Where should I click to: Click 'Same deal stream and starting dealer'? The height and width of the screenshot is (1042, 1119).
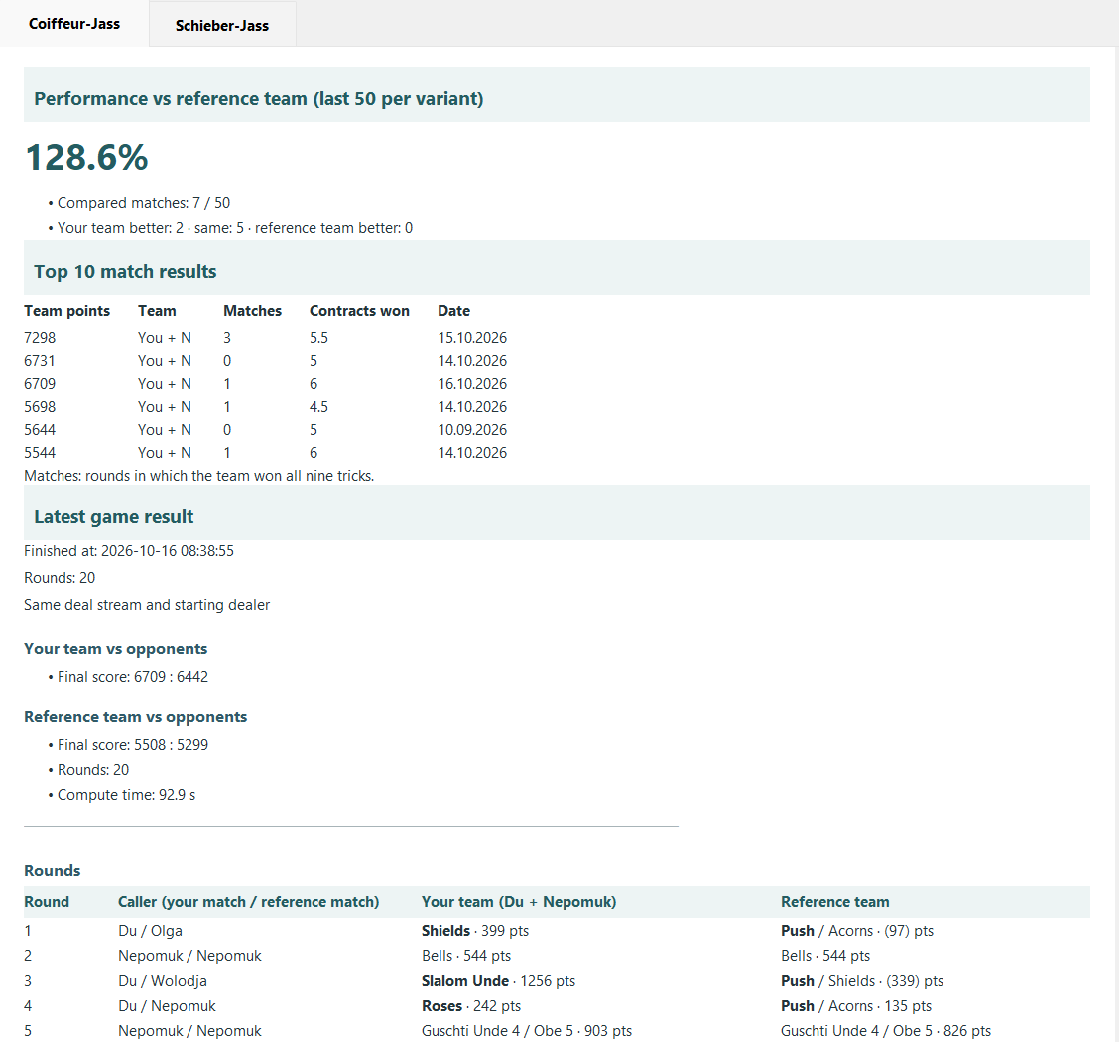point(147,605)
